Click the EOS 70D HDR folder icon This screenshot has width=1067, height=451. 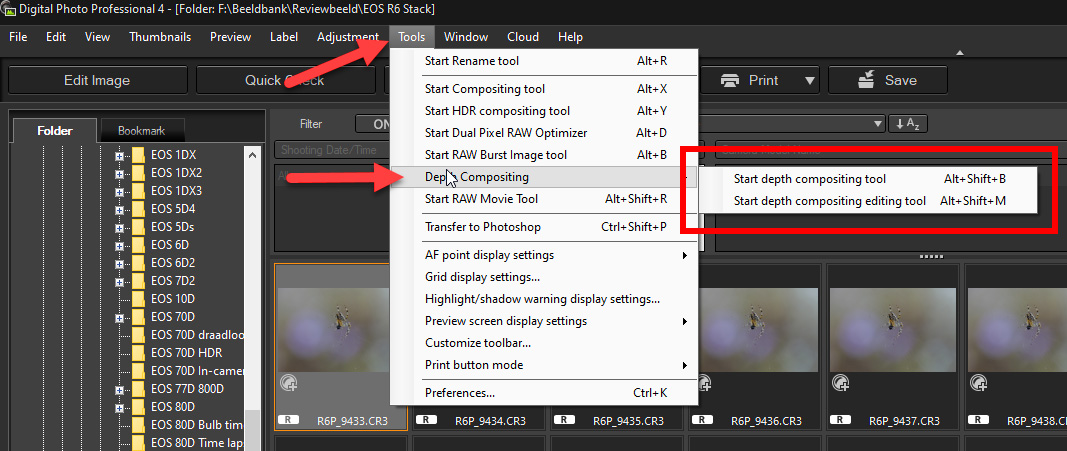click(138, 353)
